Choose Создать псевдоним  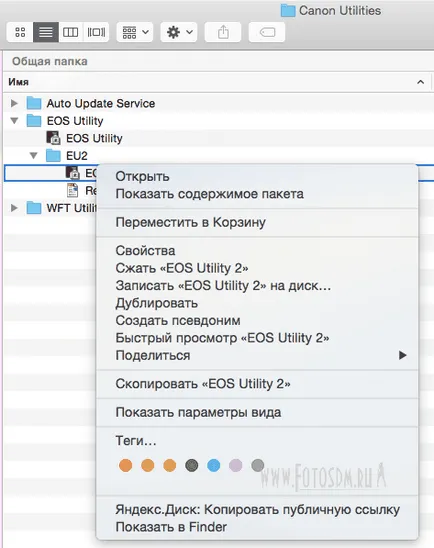pos(178,320)
